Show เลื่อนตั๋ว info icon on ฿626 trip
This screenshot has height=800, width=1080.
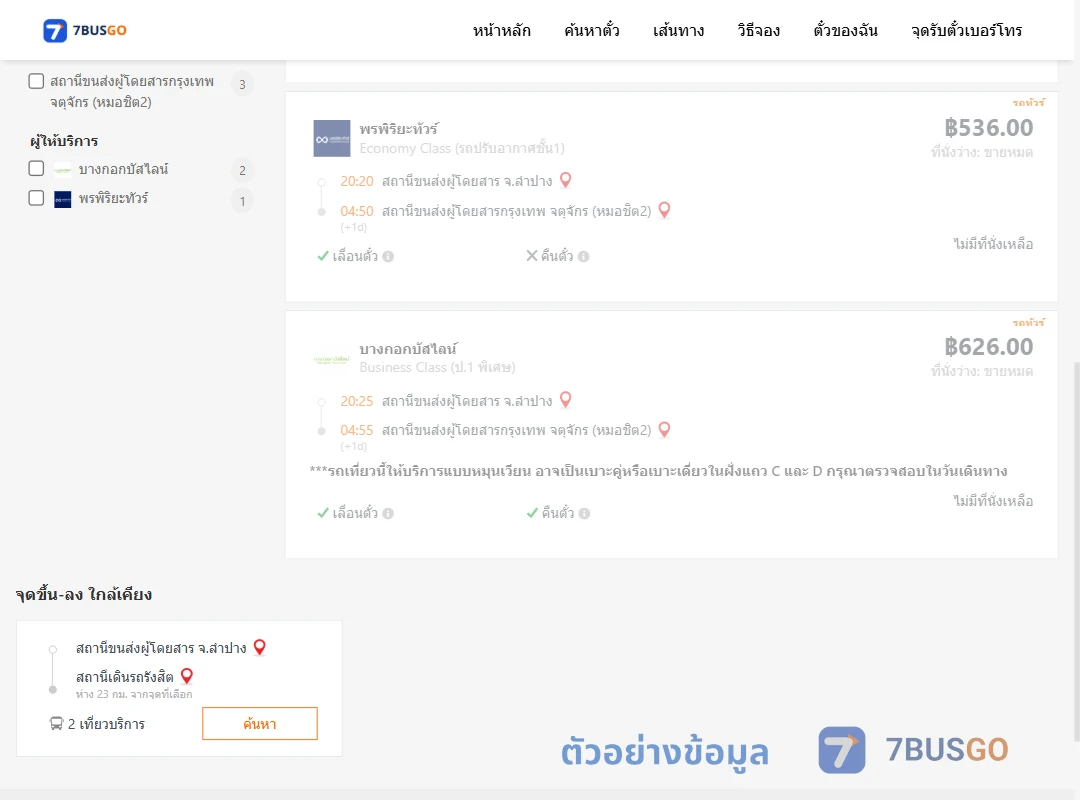[388, 513]
